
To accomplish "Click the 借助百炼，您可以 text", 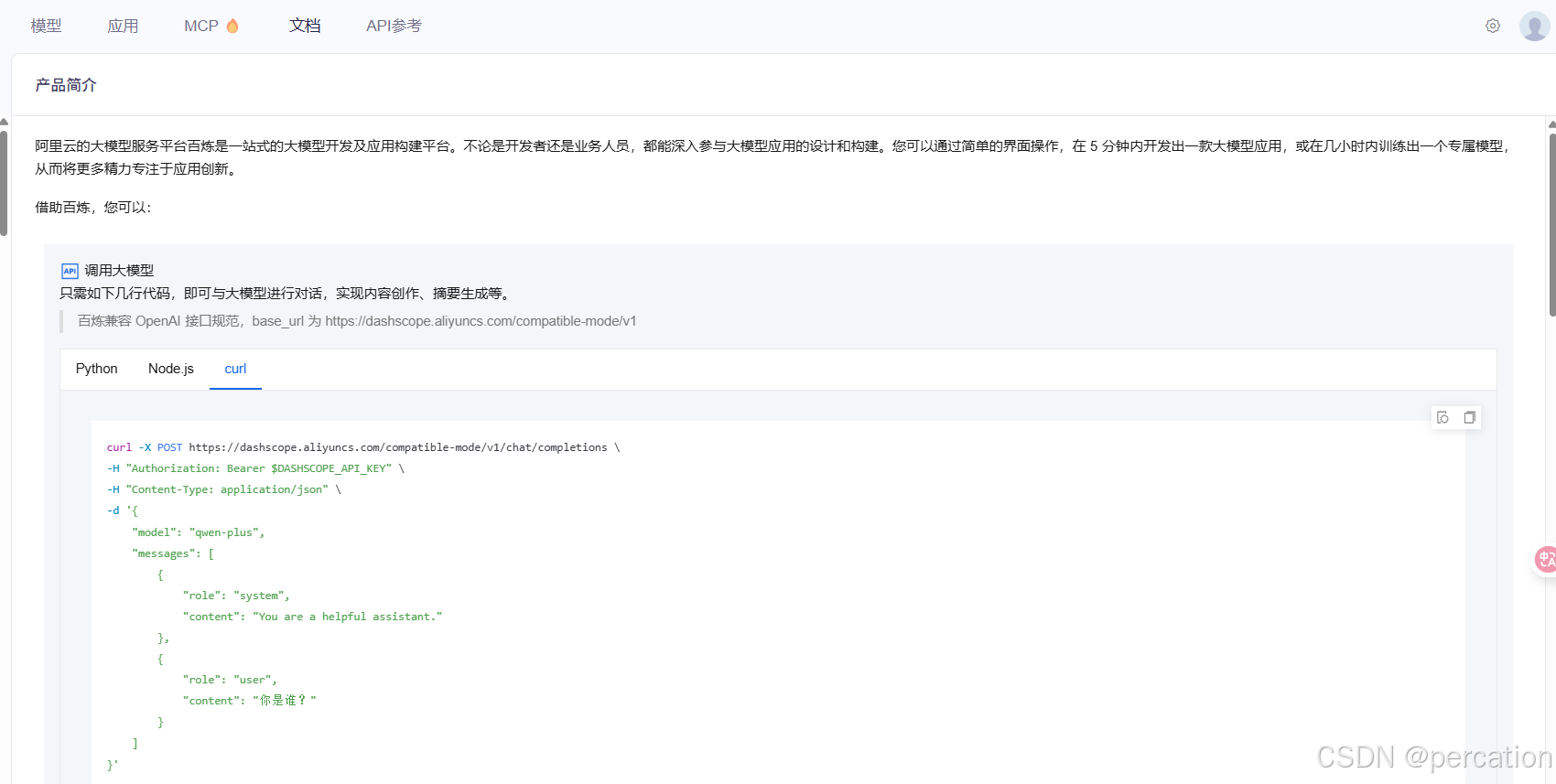I will click(x=93, y=208).
